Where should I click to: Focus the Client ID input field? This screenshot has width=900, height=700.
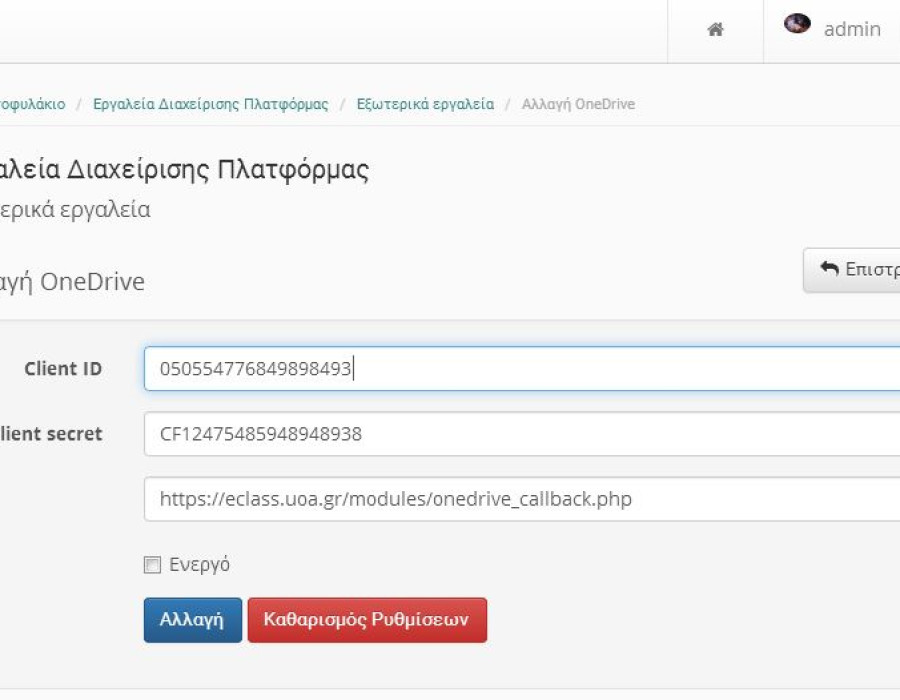[x=522, y=368]
